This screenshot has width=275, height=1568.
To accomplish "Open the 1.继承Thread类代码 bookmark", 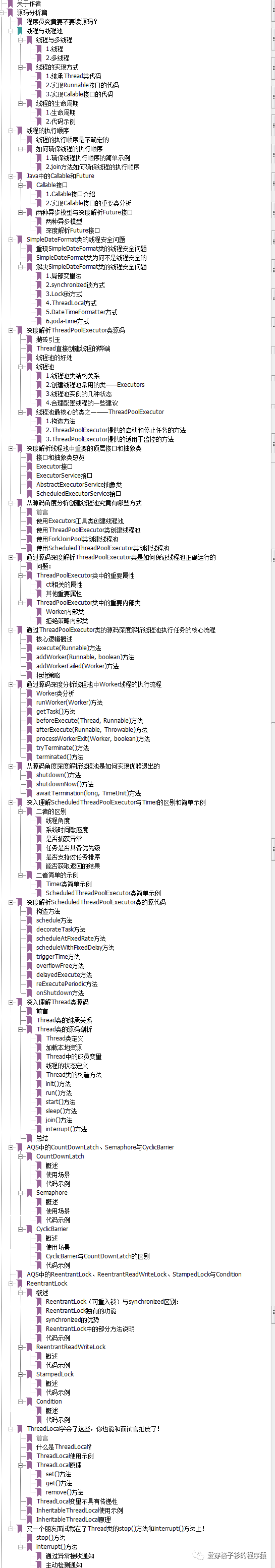I will point(73,76).
